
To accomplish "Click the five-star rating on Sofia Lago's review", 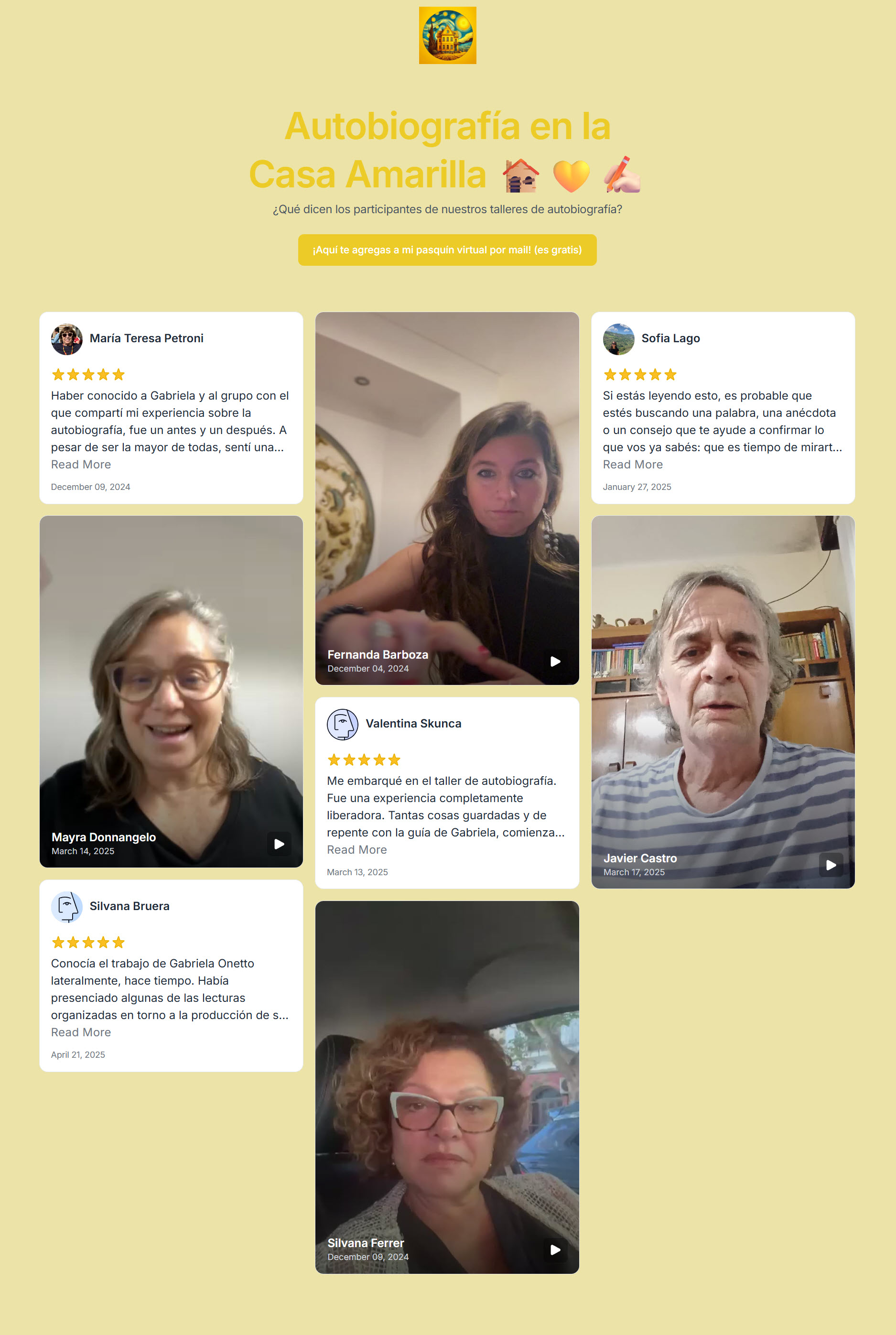I will tap(640, 375).
